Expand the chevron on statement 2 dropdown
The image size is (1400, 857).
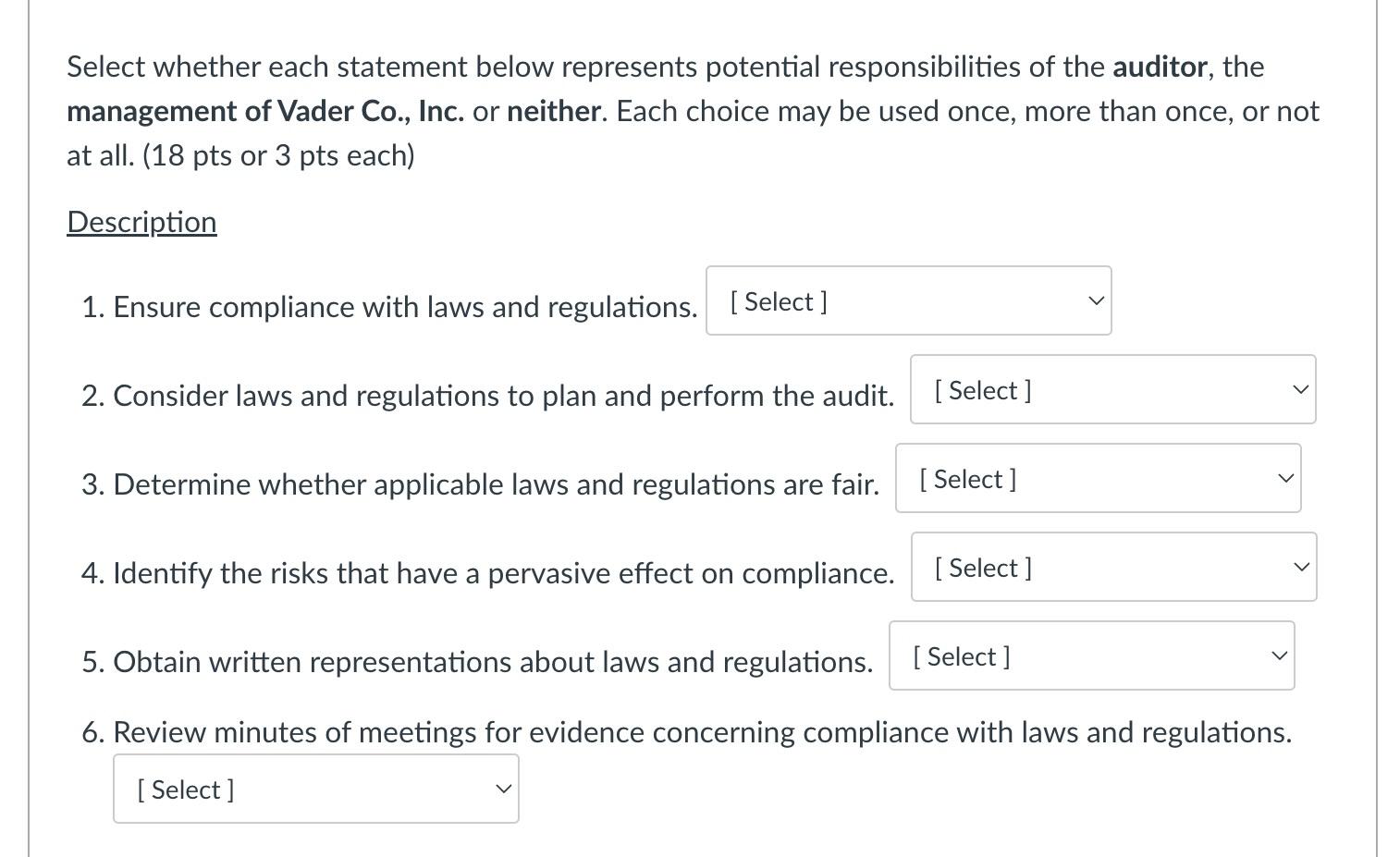1299,389
